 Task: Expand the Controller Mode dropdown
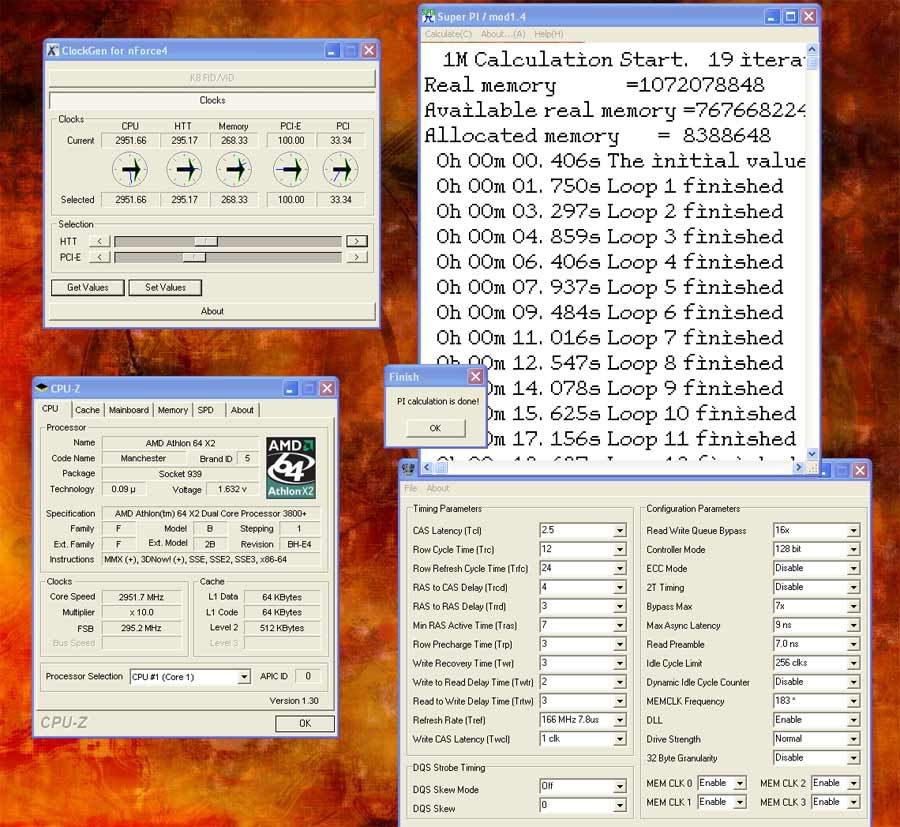tap(854, 550)
